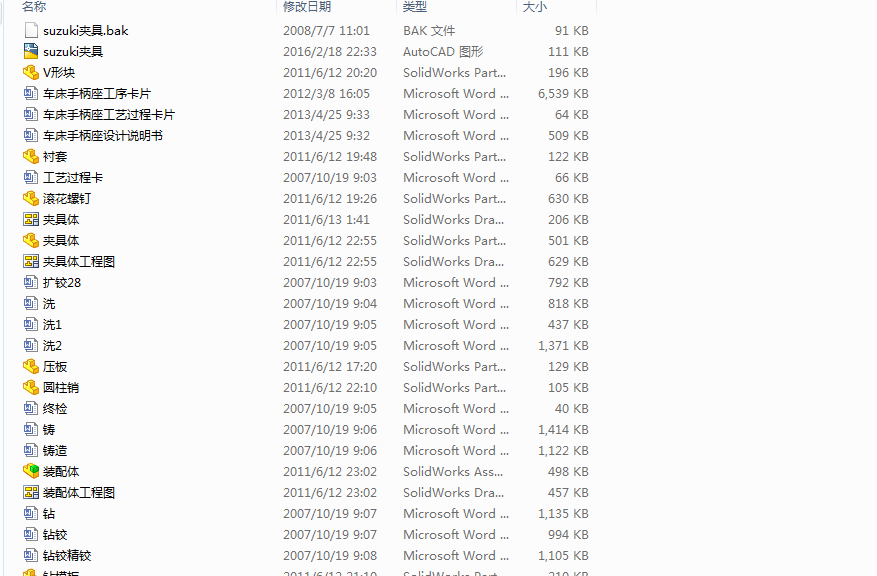Screen dimensions: 877x576
Task: Click the date 2011/6/13 1:41
Action: (x=327, y=219)
